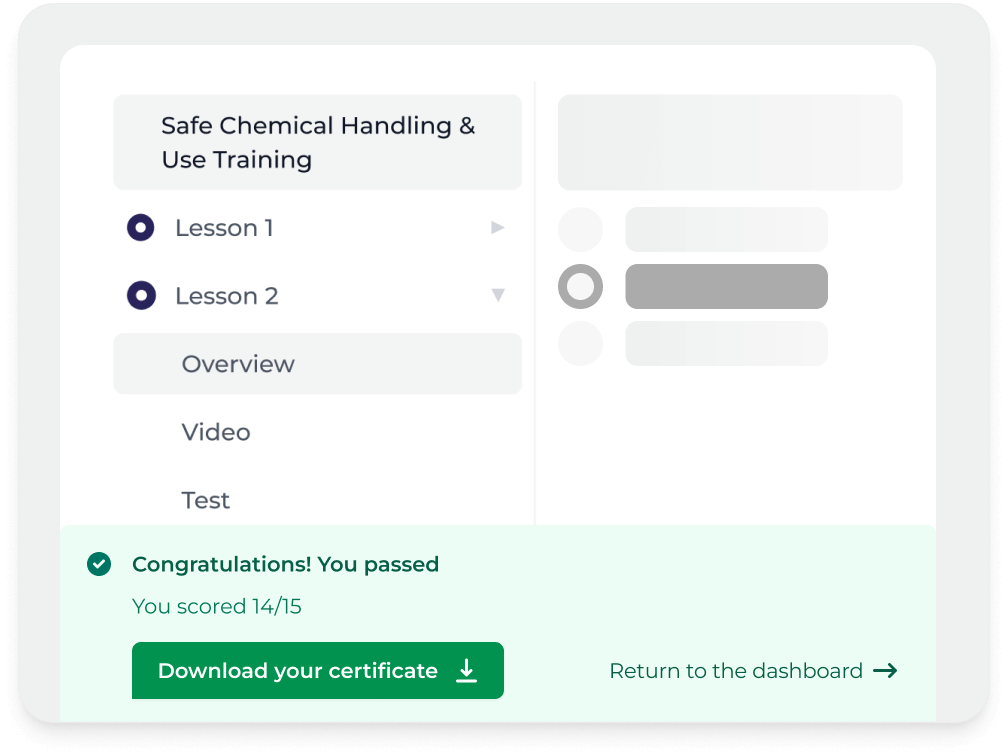Go to the Test section of Lesson 2
This screenshot has height=756, width=1008.
pos(206,500)
